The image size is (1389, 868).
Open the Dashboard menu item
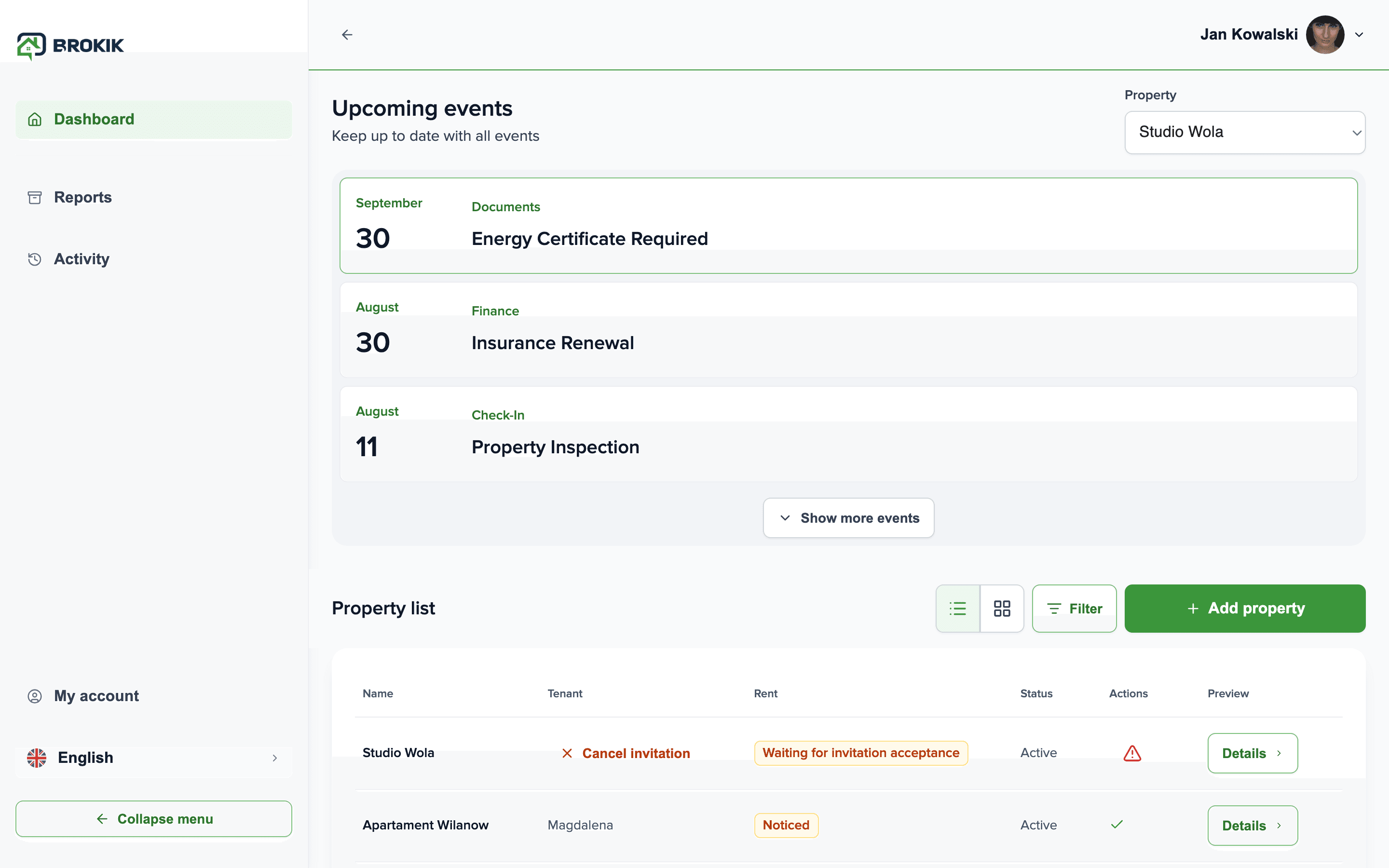[x=154, y=120]
